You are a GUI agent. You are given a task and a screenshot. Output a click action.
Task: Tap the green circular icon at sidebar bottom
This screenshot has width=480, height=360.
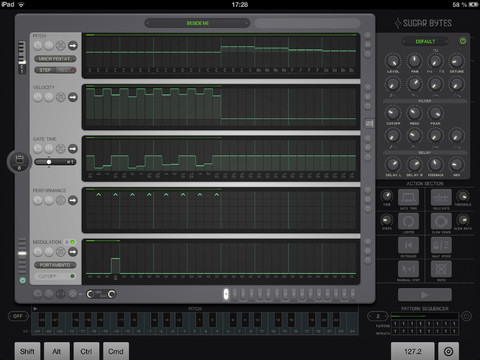[x=22, y=281]
